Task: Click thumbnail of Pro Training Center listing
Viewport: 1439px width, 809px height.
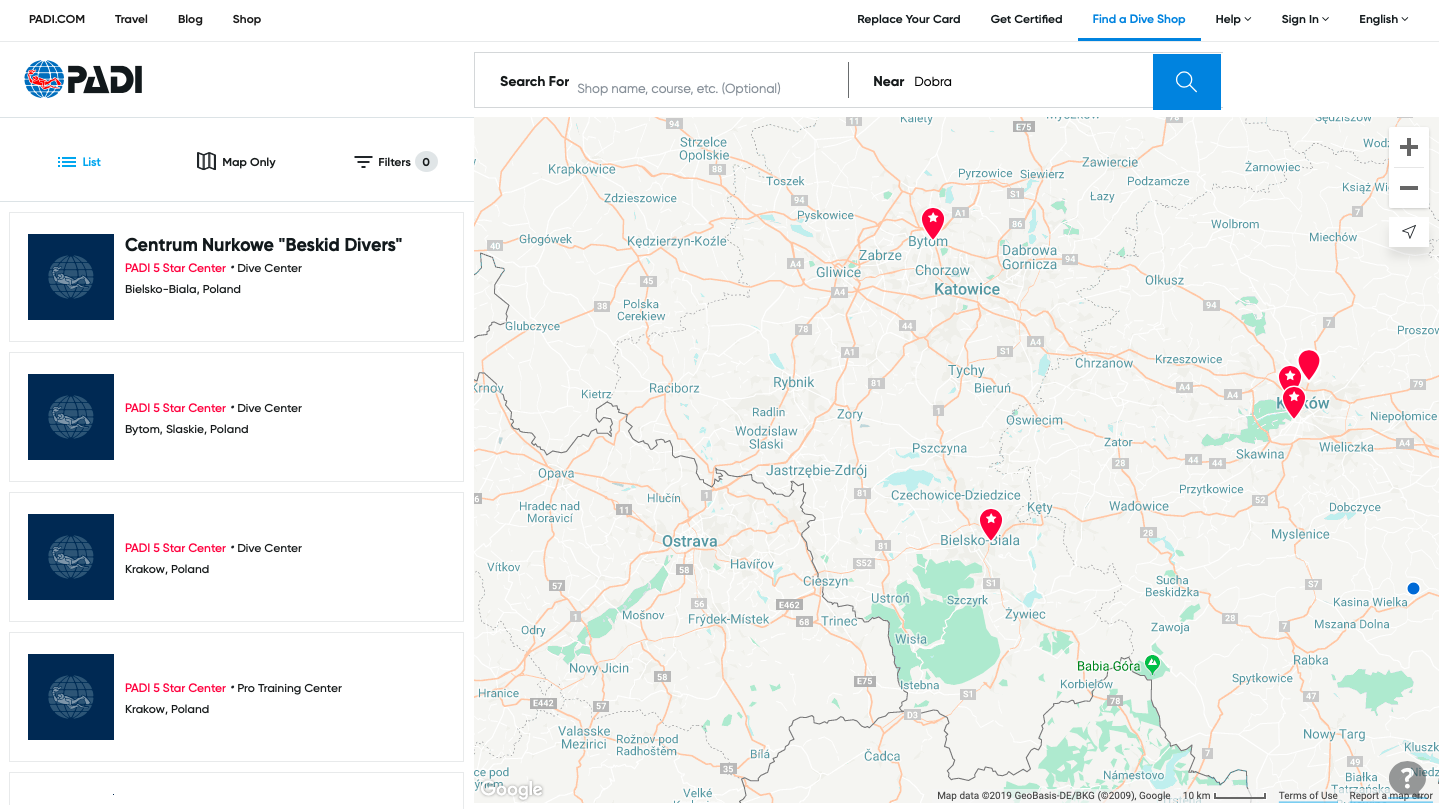Action: [71, 697]
